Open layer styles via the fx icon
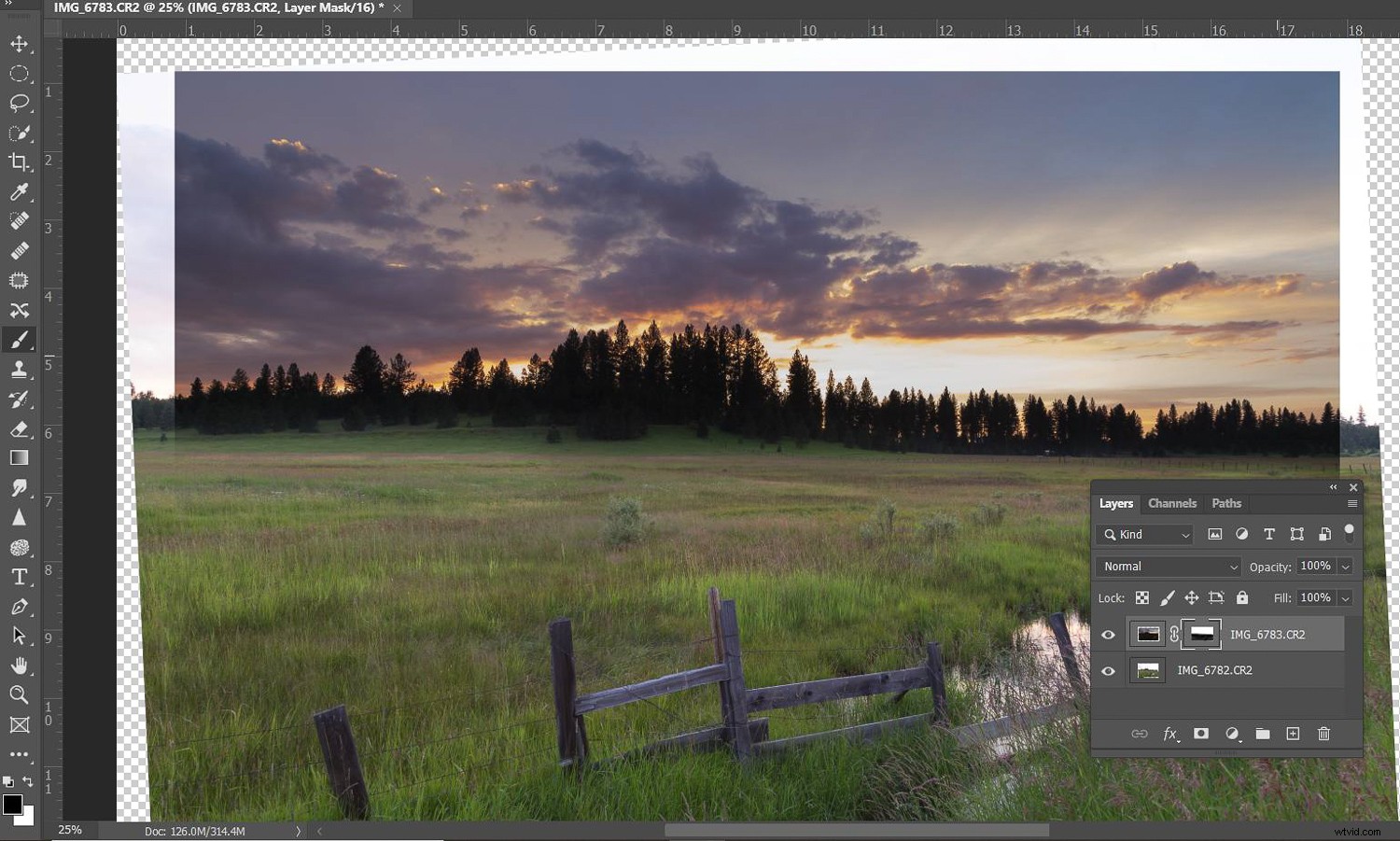The image size is (1400, 841). click(x=1170, y=734)
